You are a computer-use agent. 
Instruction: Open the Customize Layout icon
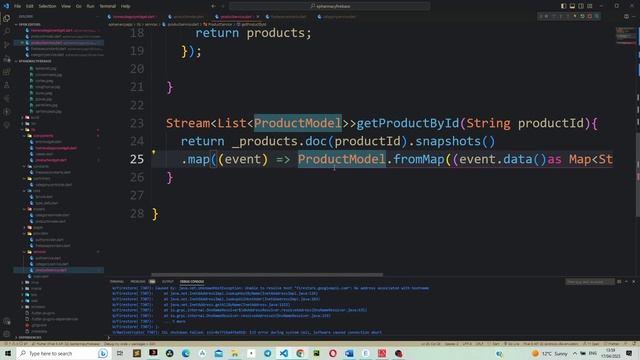590,6
